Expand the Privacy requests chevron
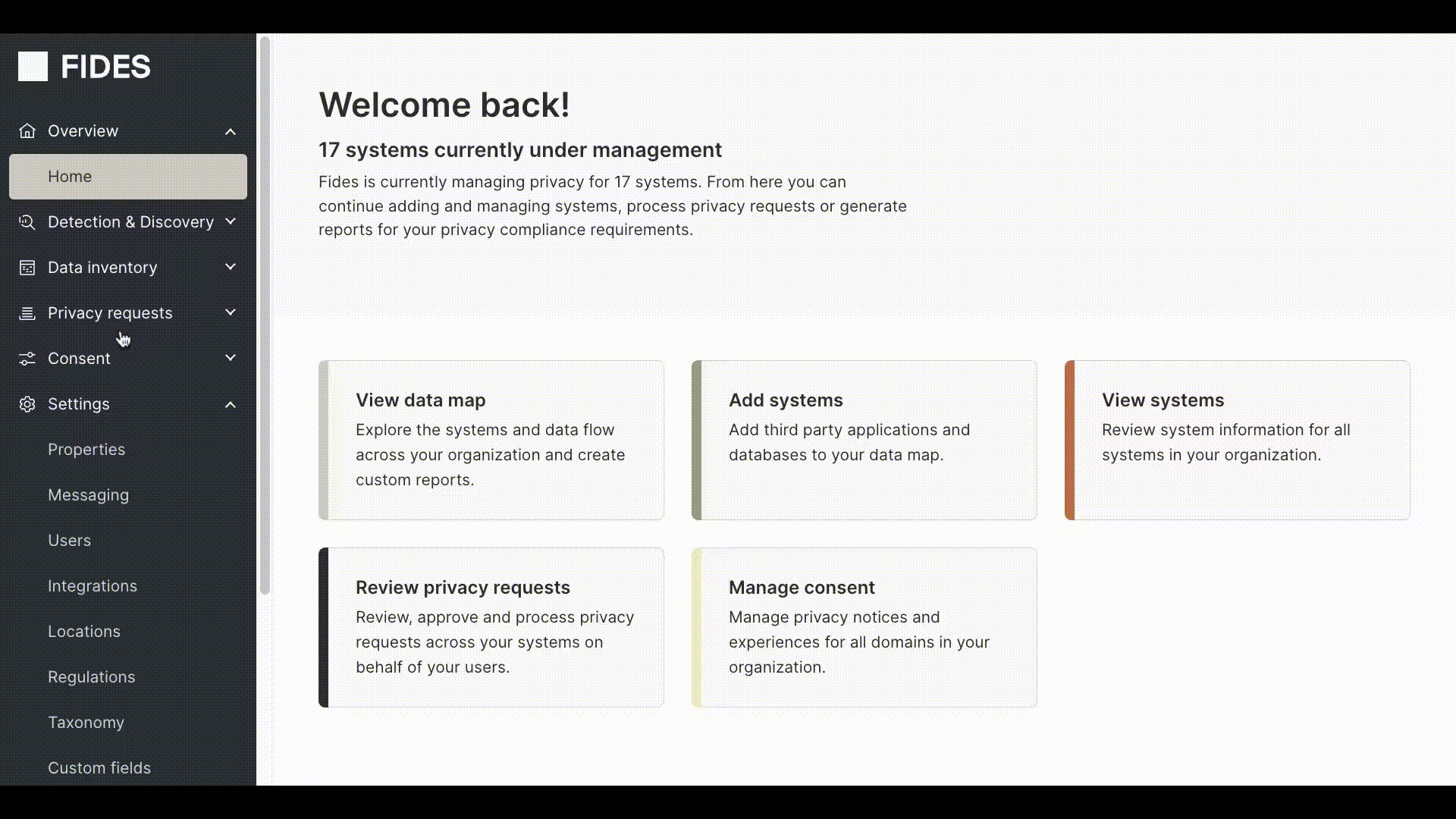Viewport: 1456px width, 819px height. (x=231, y=312)
